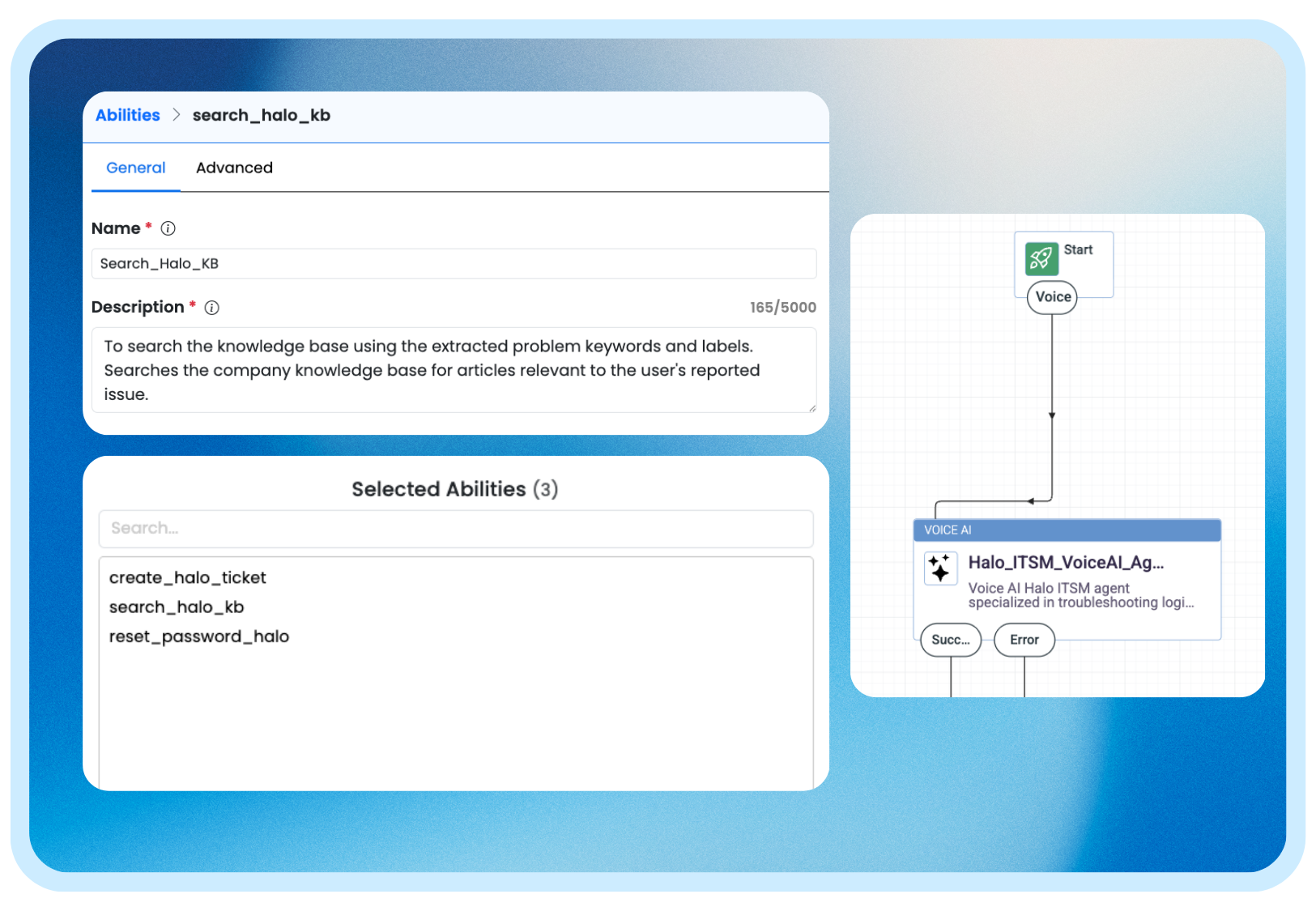Select the Halo_ITSM_VoiceAI_Ag... node title
1316x911 pixels.
tap(1066, 563)
